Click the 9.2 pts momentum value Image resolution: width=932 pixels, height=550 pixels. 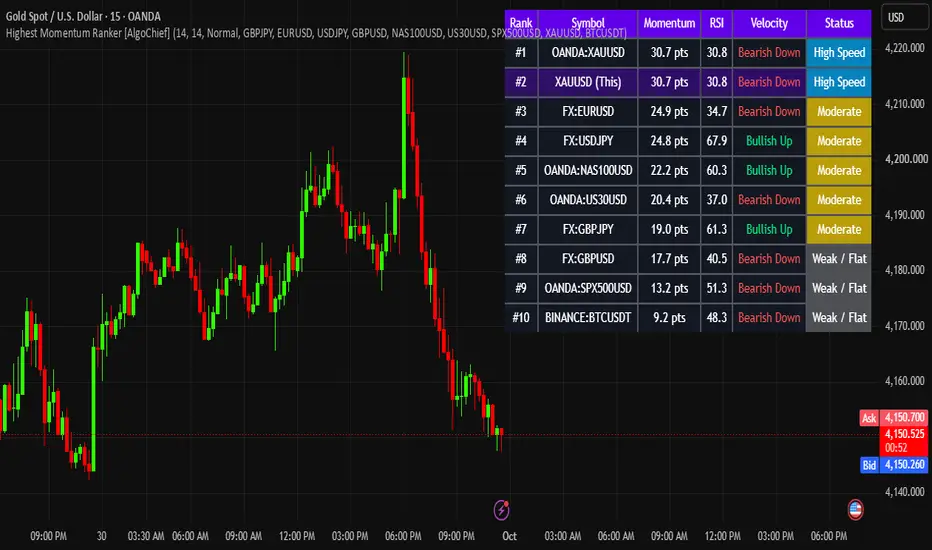tap(669, 318)
